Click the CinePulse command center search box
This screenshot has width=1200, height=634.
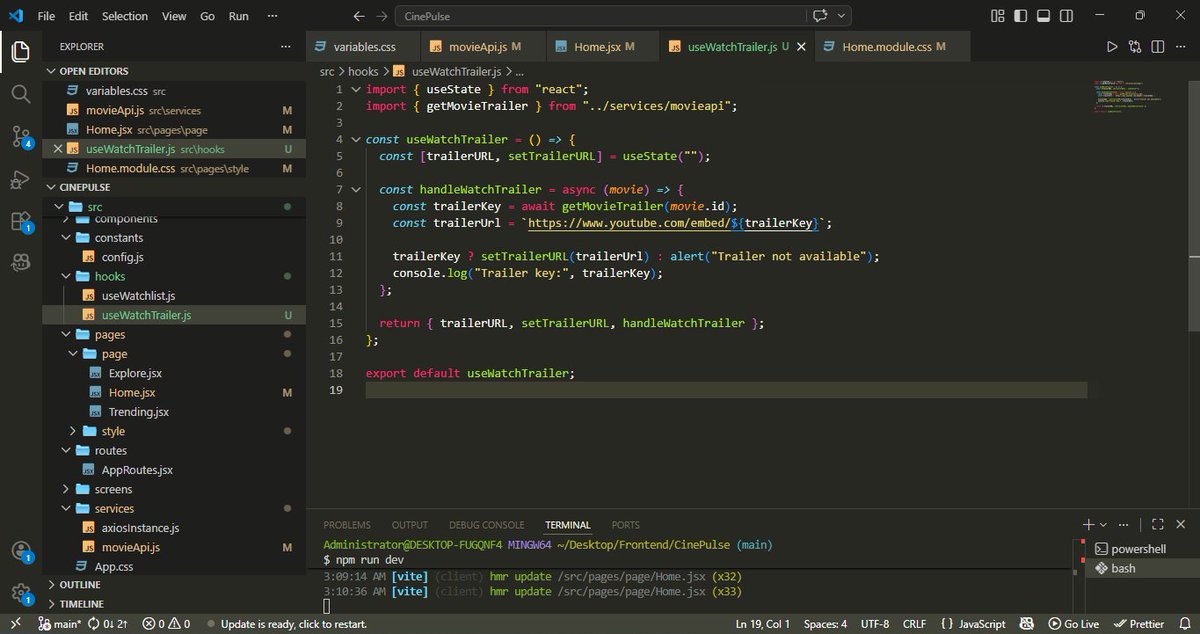tap(600, 16)
